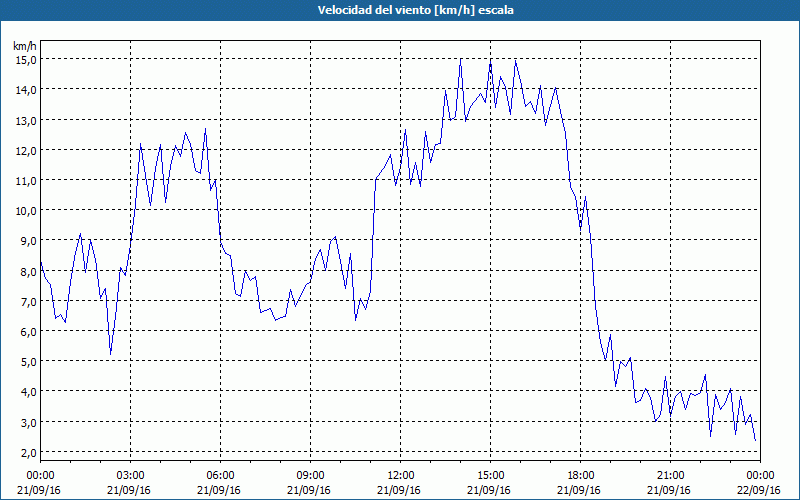Click the 03:00 time axis label
The image size is (800, 500).
click(131, 476)
